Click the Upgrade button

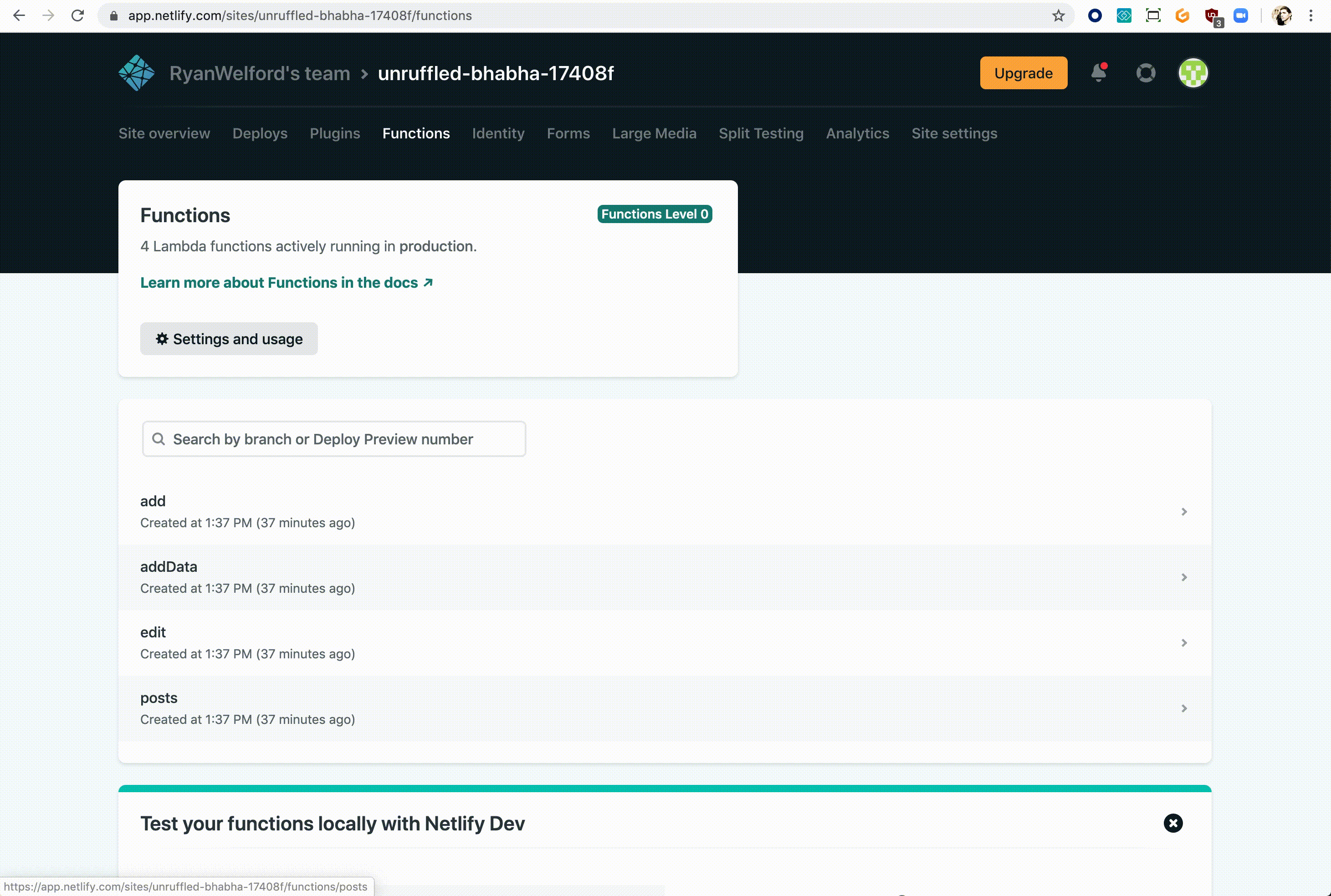click(1023, 73)
